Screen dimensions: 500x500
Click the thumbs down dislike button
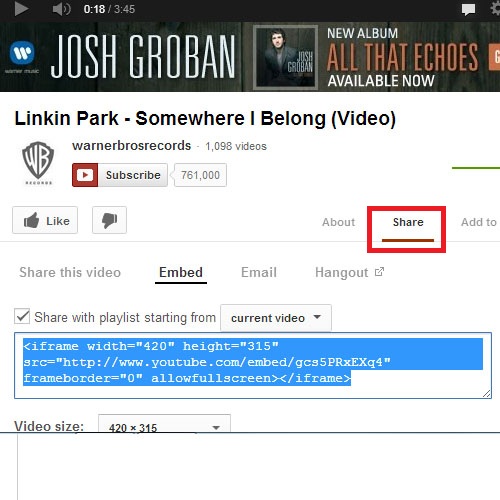pos(109,220)
